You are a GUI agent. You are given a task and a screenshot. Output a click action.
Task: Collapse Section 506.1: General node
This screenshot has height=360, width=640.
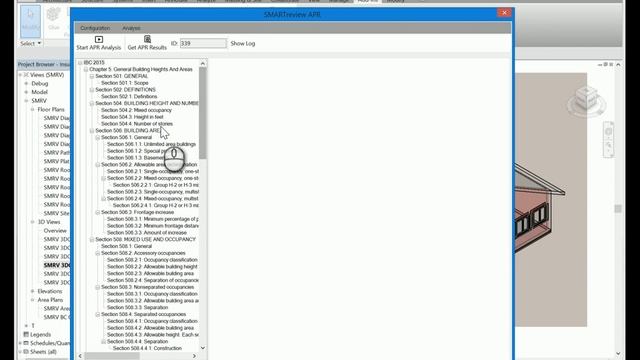98,138
